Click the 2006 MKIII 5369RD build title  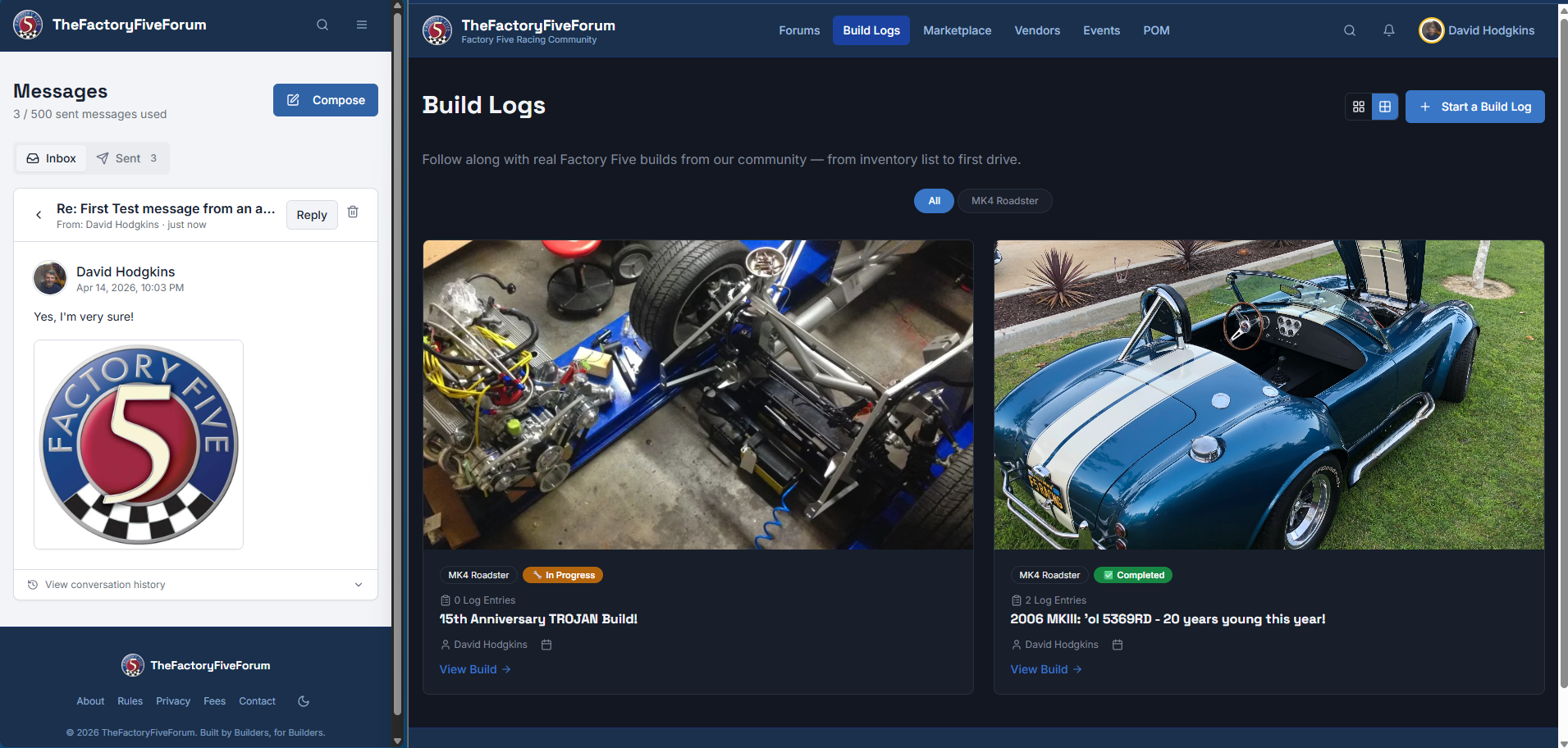(1168, 619)
